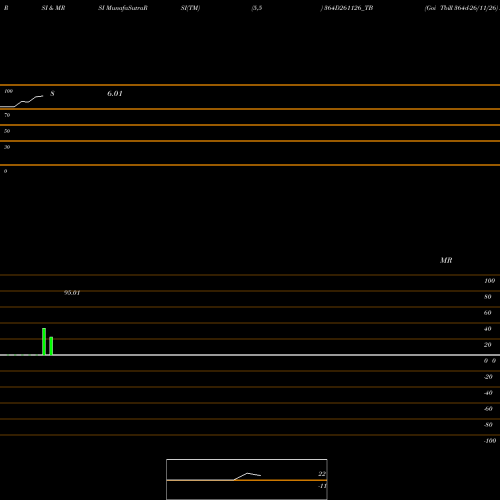The image size is (500, 500).
Task: Click the 95.01 value in lower panel
Action: pyautogui.click(x=72, y=293)
